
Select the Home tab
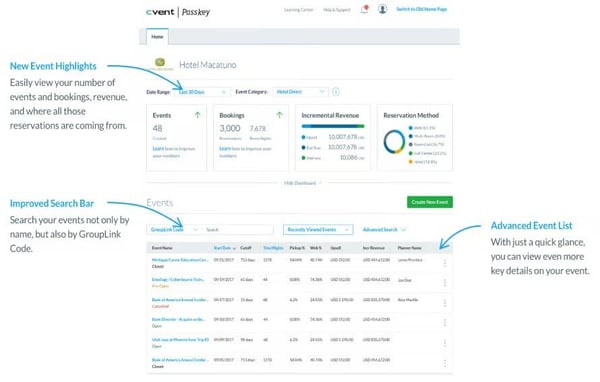[157, 37]
